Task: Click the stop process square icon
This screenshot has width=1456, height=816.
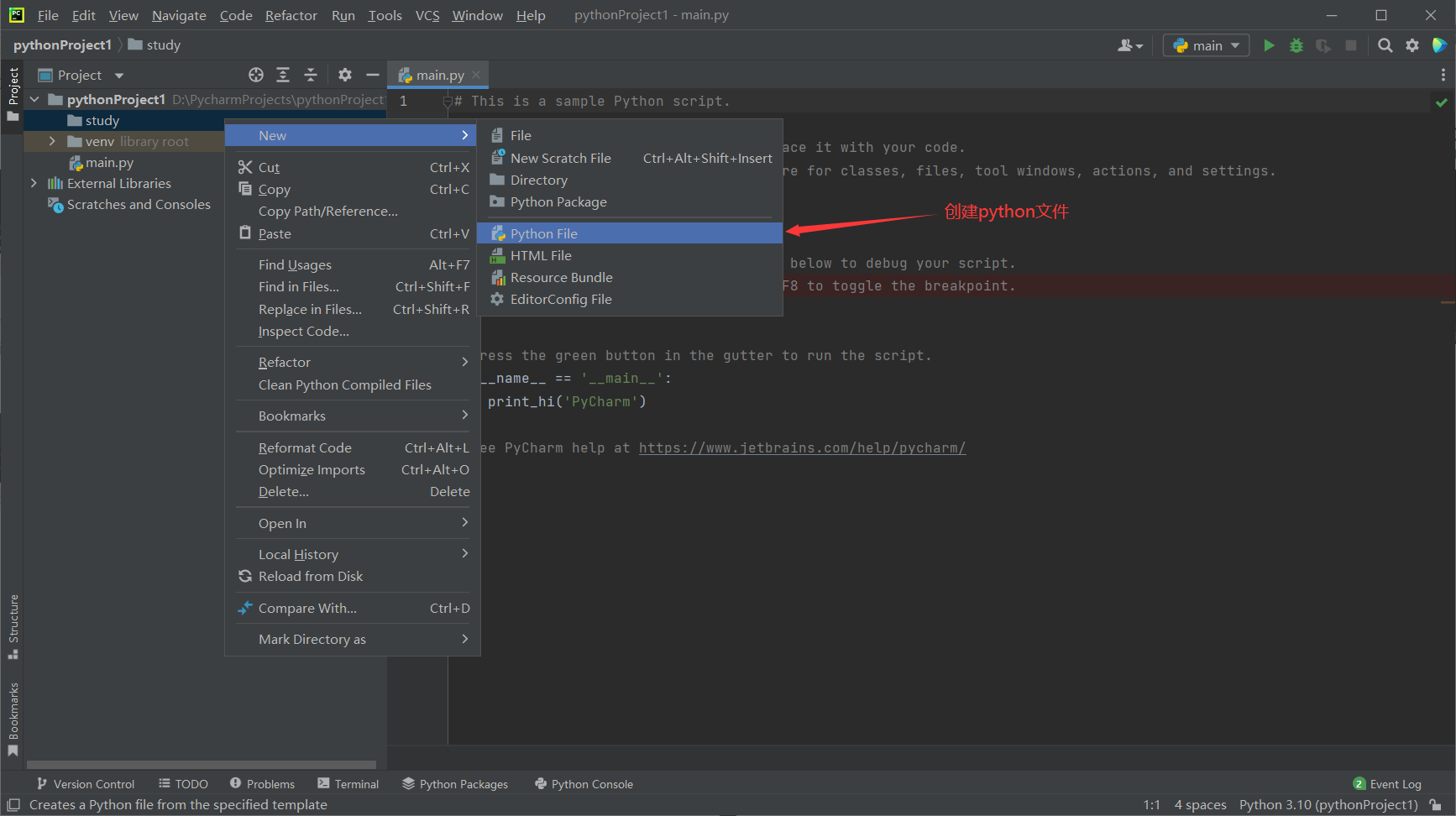Action: coord(1351,45)
